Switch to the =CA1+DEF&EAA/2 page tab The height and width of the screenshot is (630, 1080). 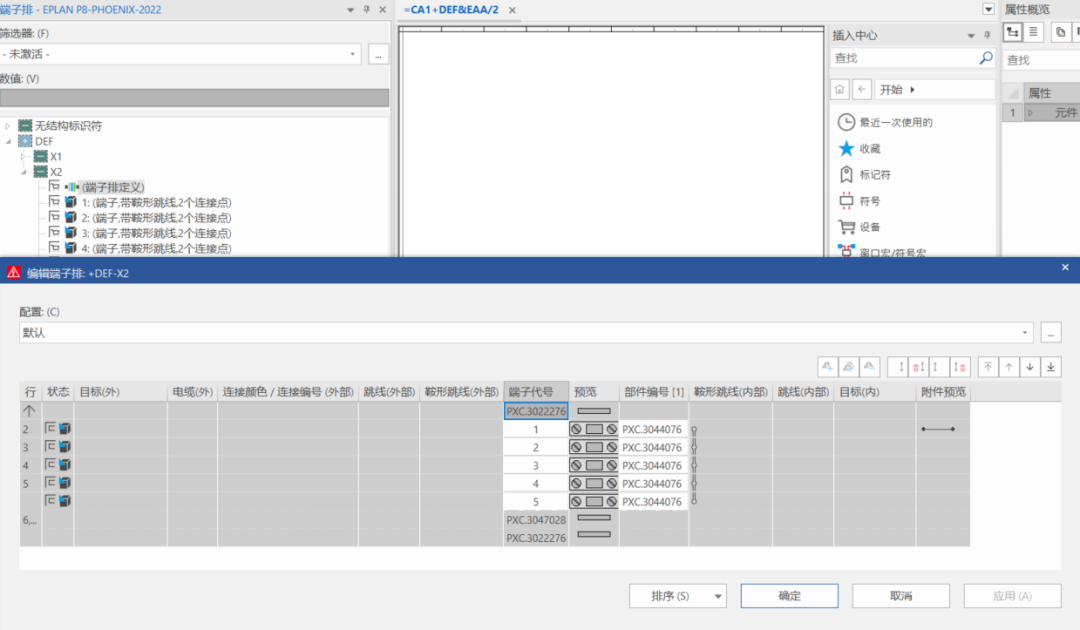click(450, 10)
